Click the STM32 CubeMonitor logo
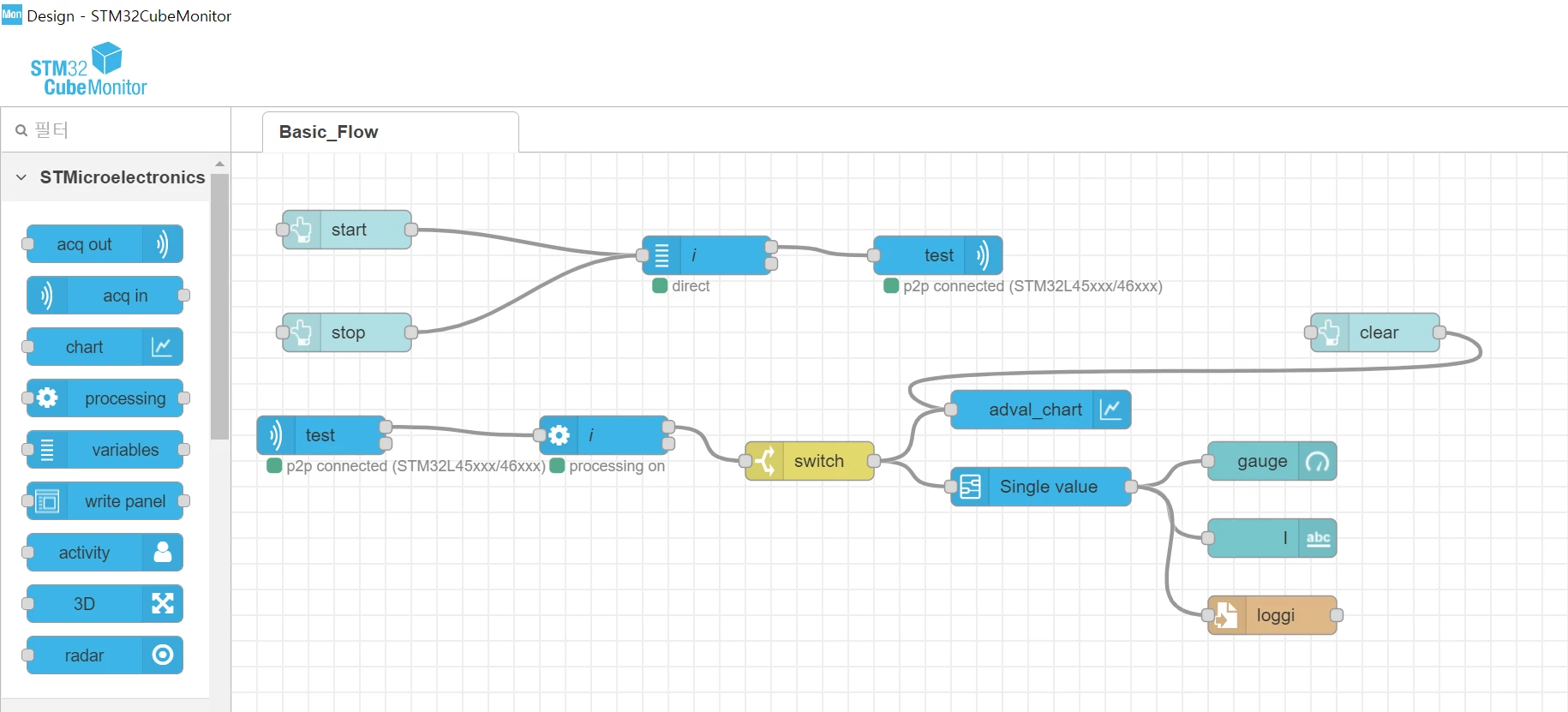The height and width of the screenshot is (712, 1568). (88, 69)
